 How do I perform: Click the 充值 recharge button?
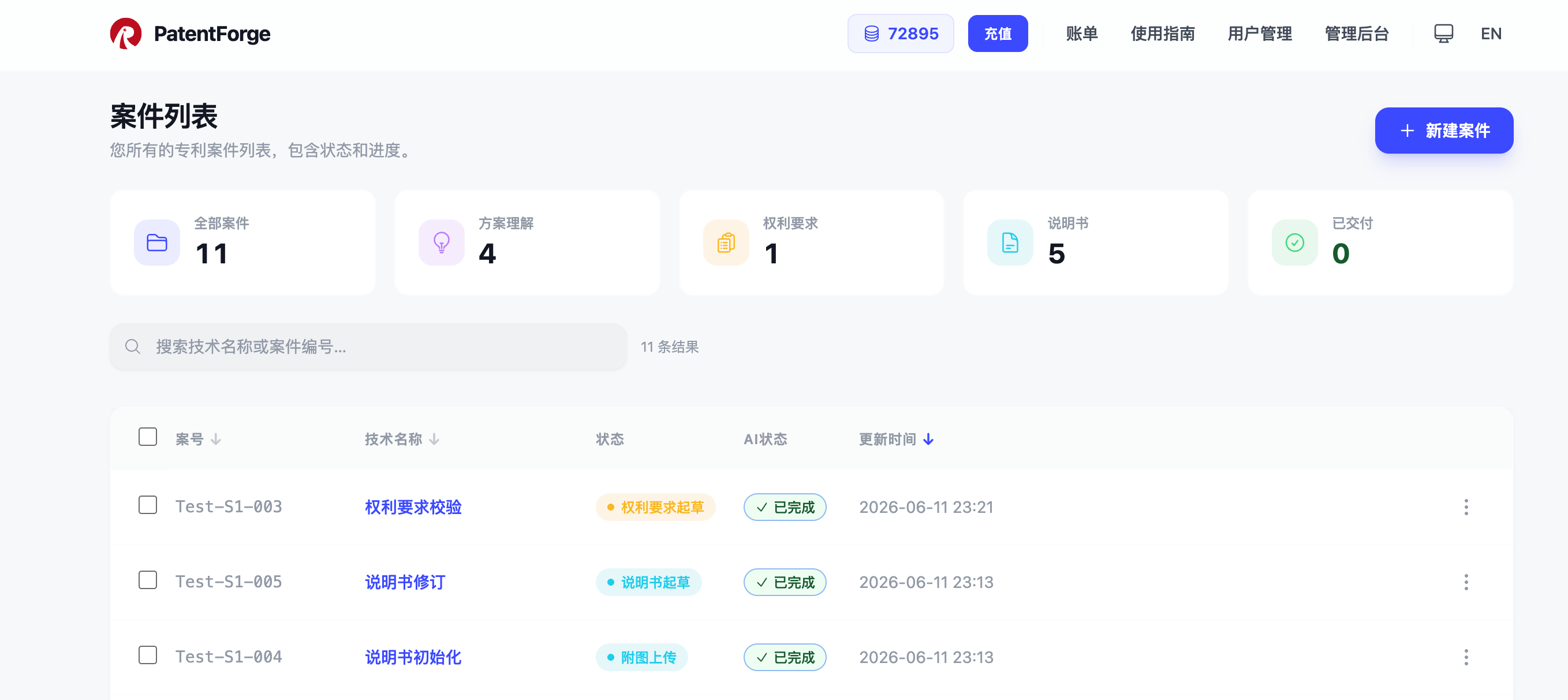998,33
